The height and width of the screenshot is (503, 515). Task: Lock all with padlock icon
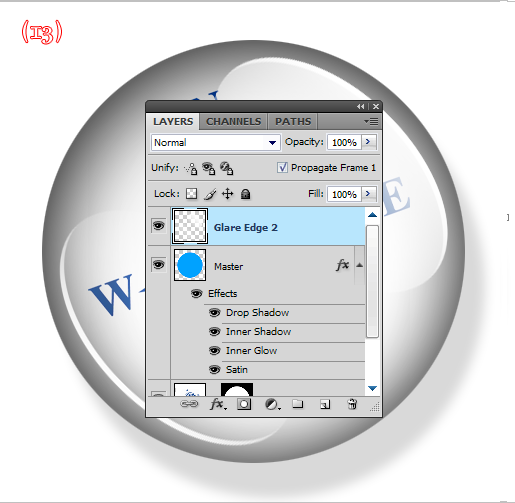pyautogui.click(x=246, y=194)
